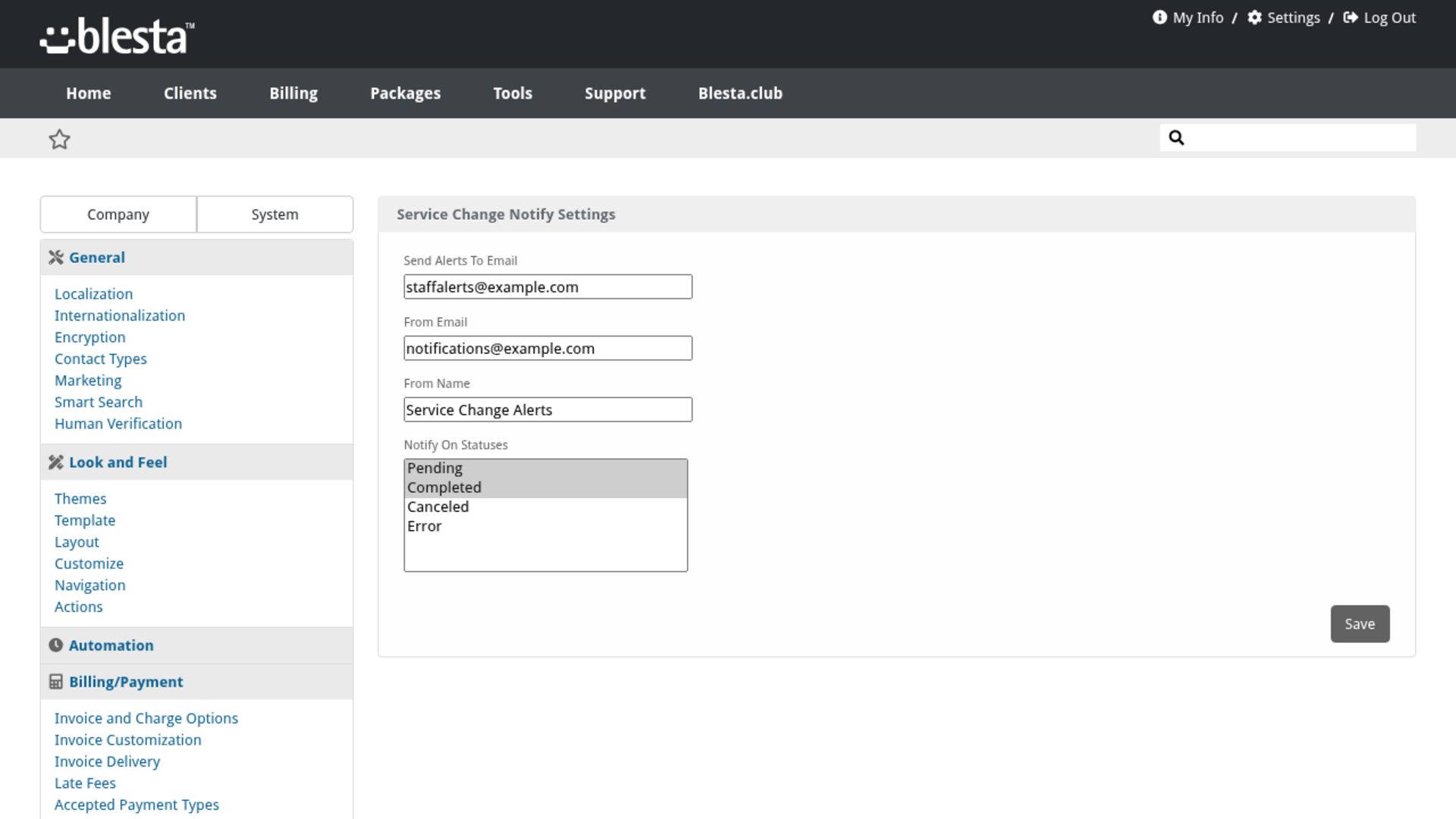Expand the Billing/Payment section
1456x819 pixels.
(196, 682)
